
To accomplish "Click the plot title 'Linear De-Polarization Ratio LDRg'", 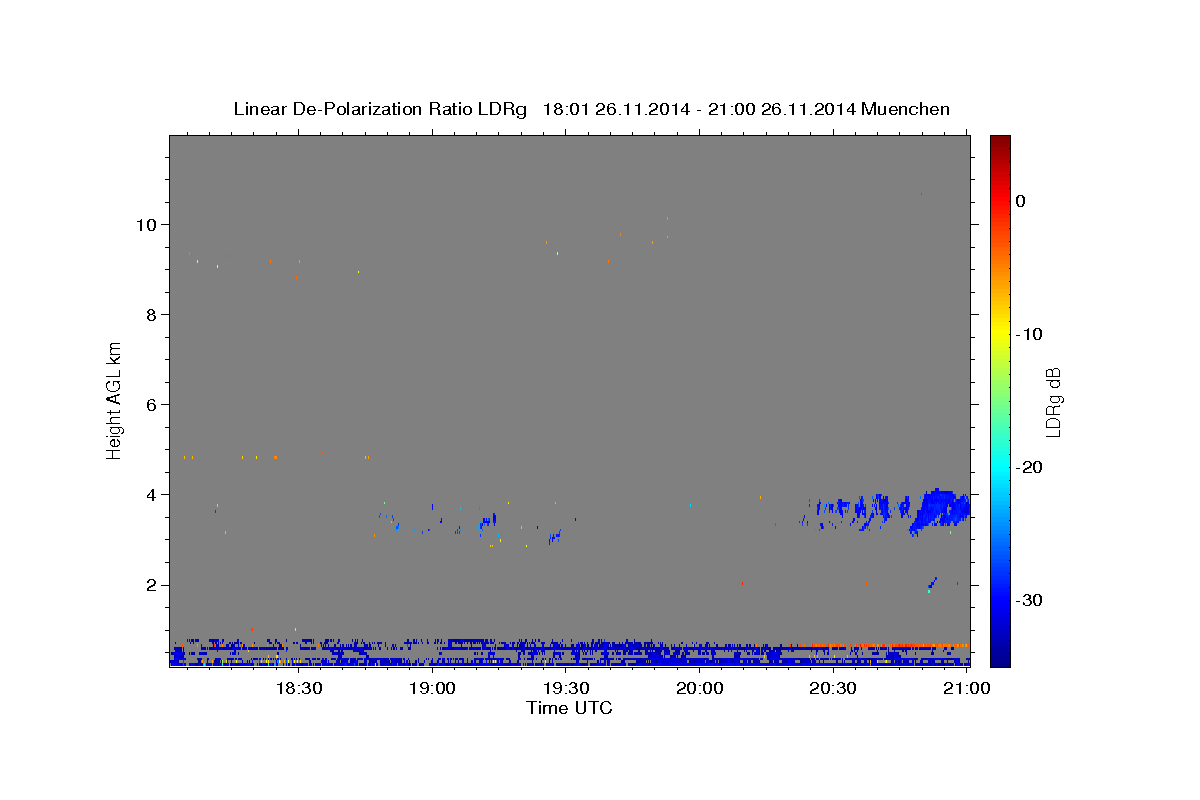I will click(379, 109).
